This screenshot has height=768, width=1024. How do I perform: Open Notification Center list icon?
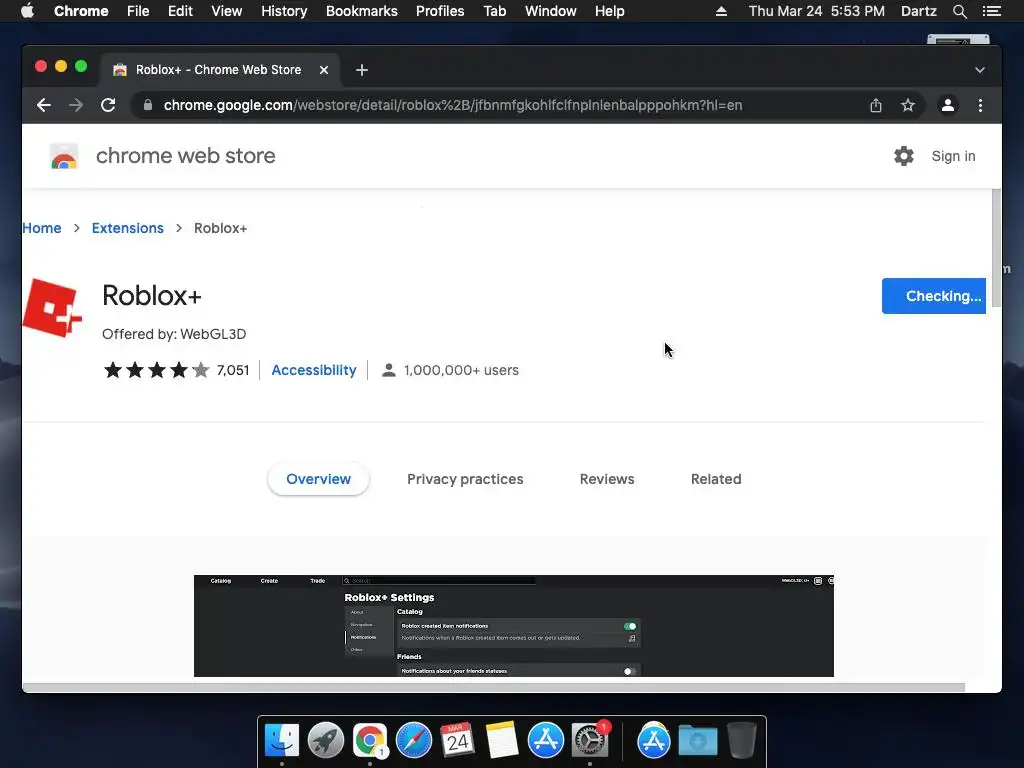pyautogui.click(x=992, y=11)
